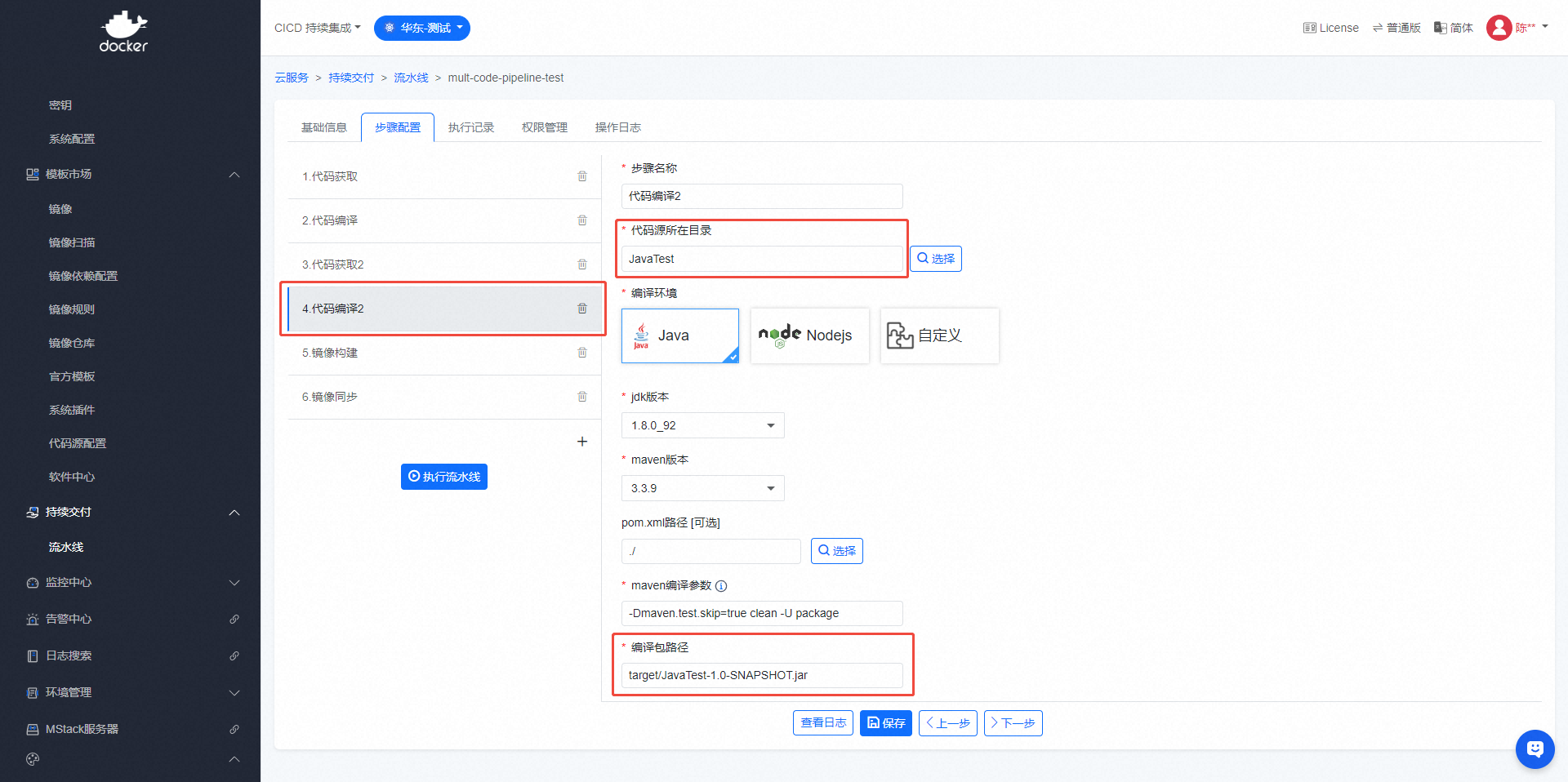The image size is (1568, 782).
Task: Switch to the 权限管理 tab
Action: point(545,127)
